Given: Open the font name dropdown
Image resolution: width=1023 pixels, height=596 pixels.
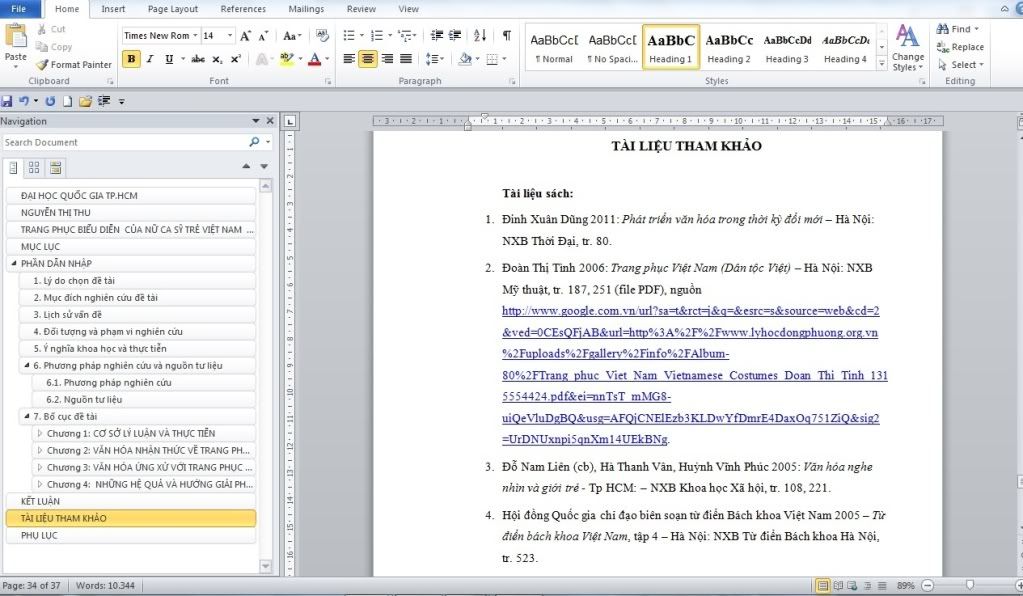Looking at the screenshot, I should [193, 36].
